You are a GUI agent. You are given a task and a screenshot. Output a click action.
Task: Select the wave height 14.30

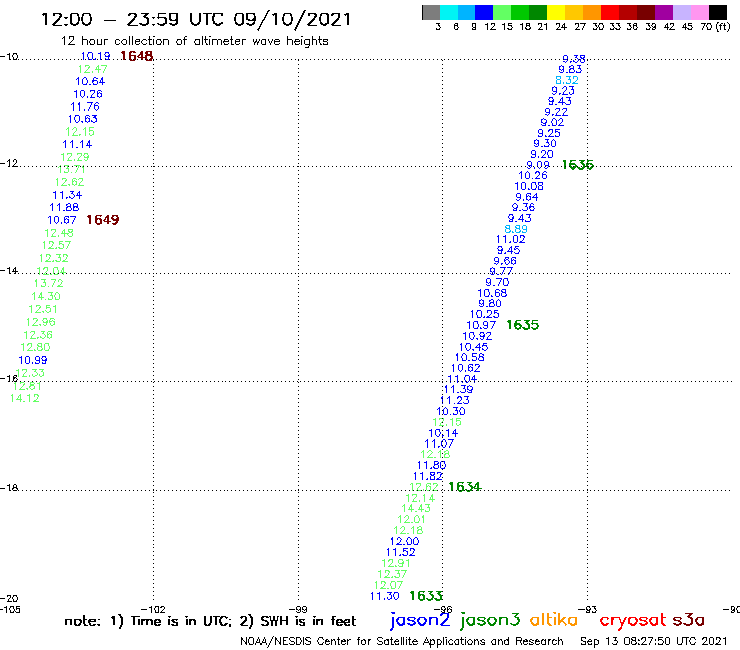click(x=46, y=296)
